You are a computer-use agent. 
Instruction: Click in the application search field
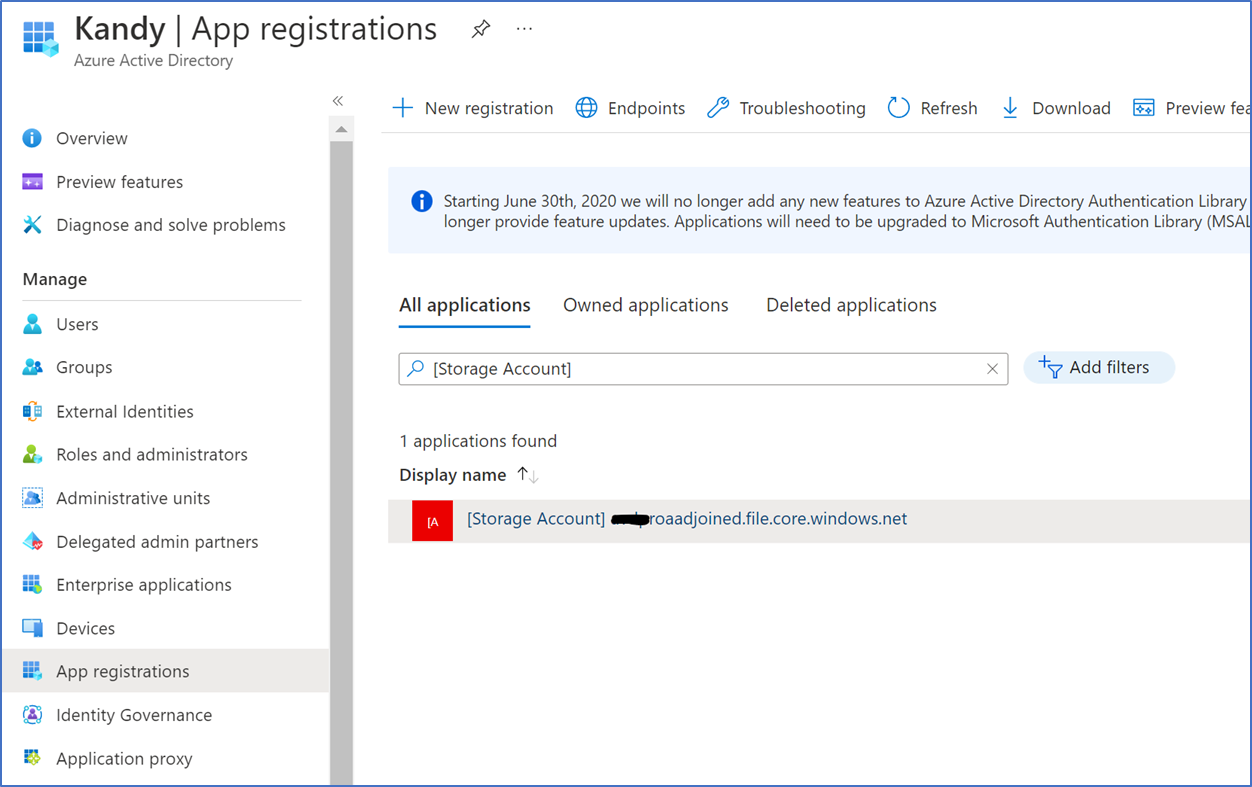[x=703, y=369]
